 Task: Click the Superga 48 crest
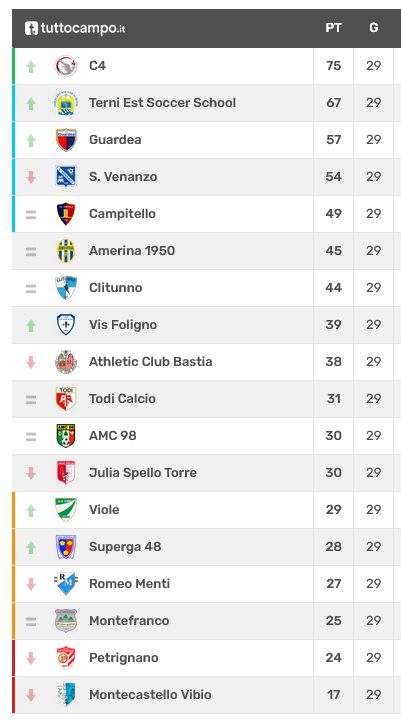66,547
